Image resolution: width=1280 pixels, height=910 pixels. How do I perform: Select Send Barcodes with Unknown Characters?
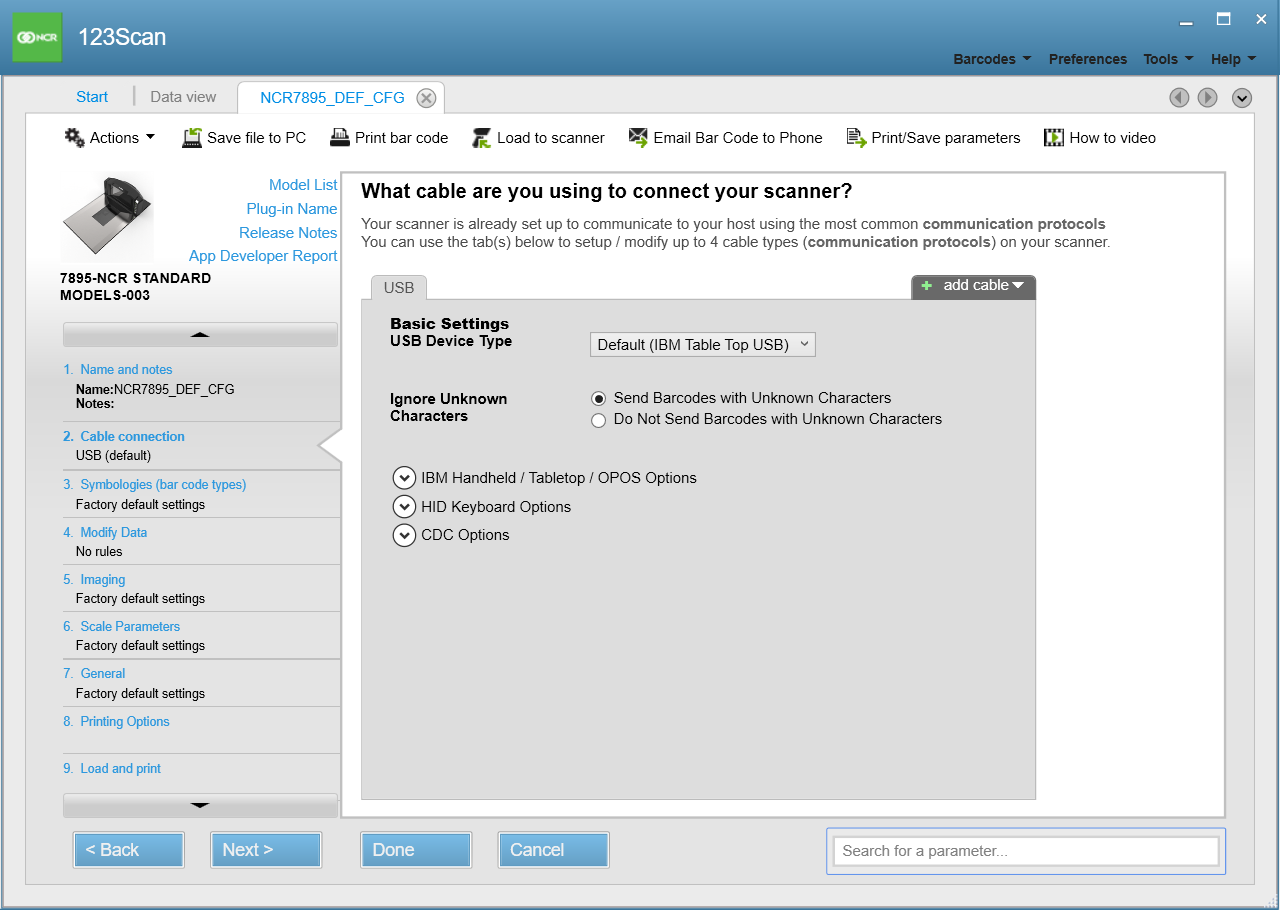pyautogui.click(x=598, y=398)
